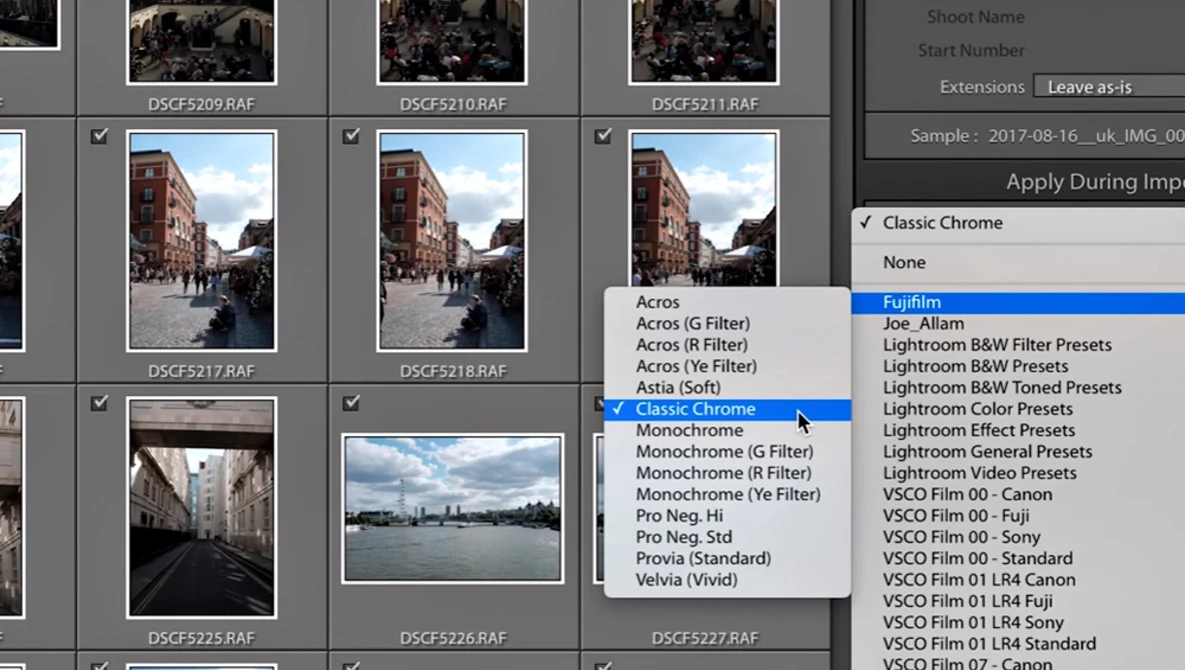Choose the Velvia (Vivid) preset
This screenshot has height=670, width=1185.
tap(727, 580)
